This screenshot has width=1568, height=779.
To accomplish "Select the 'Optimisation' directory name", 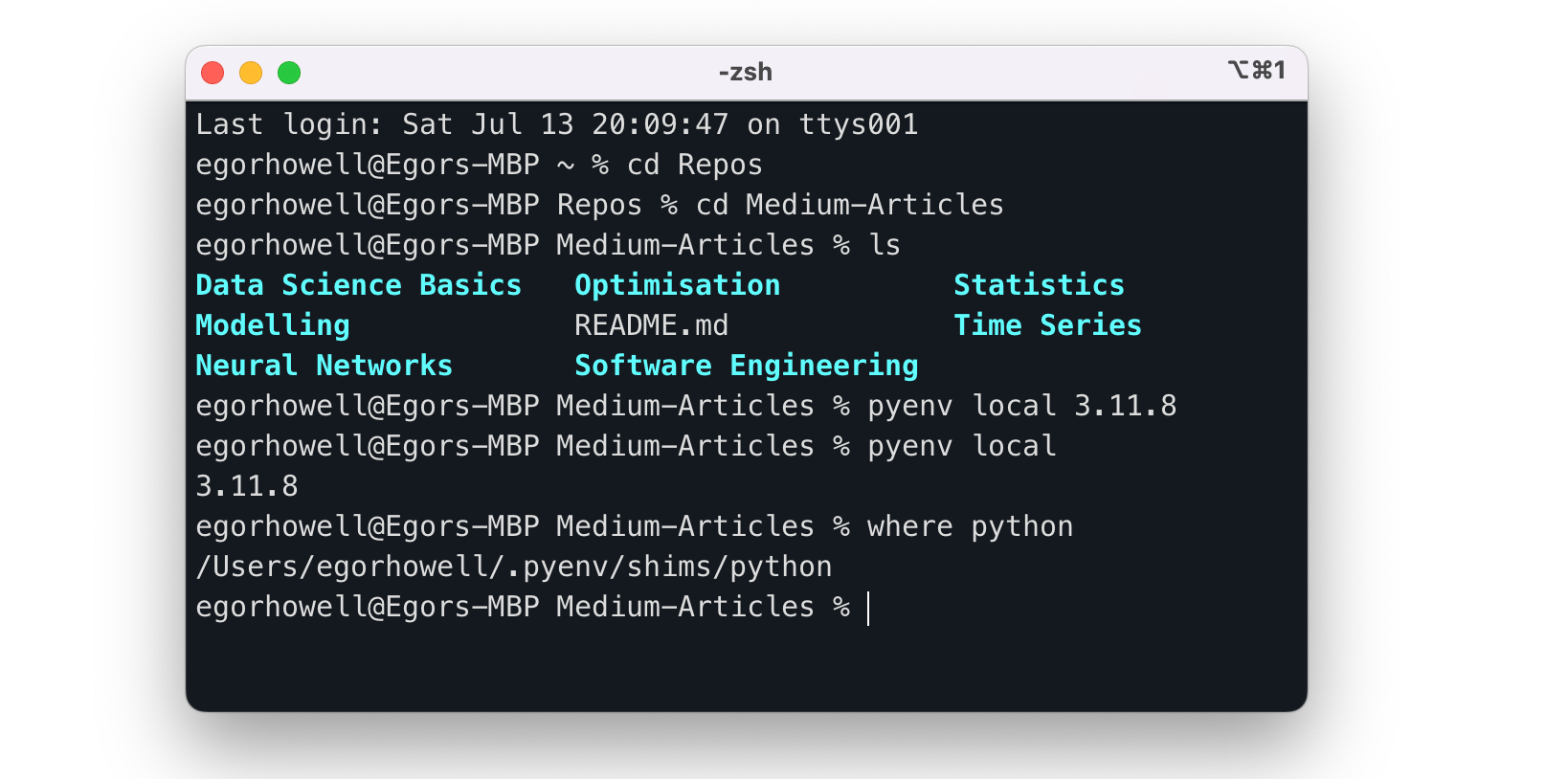I will pyautogui.click(x=678, y=285).
